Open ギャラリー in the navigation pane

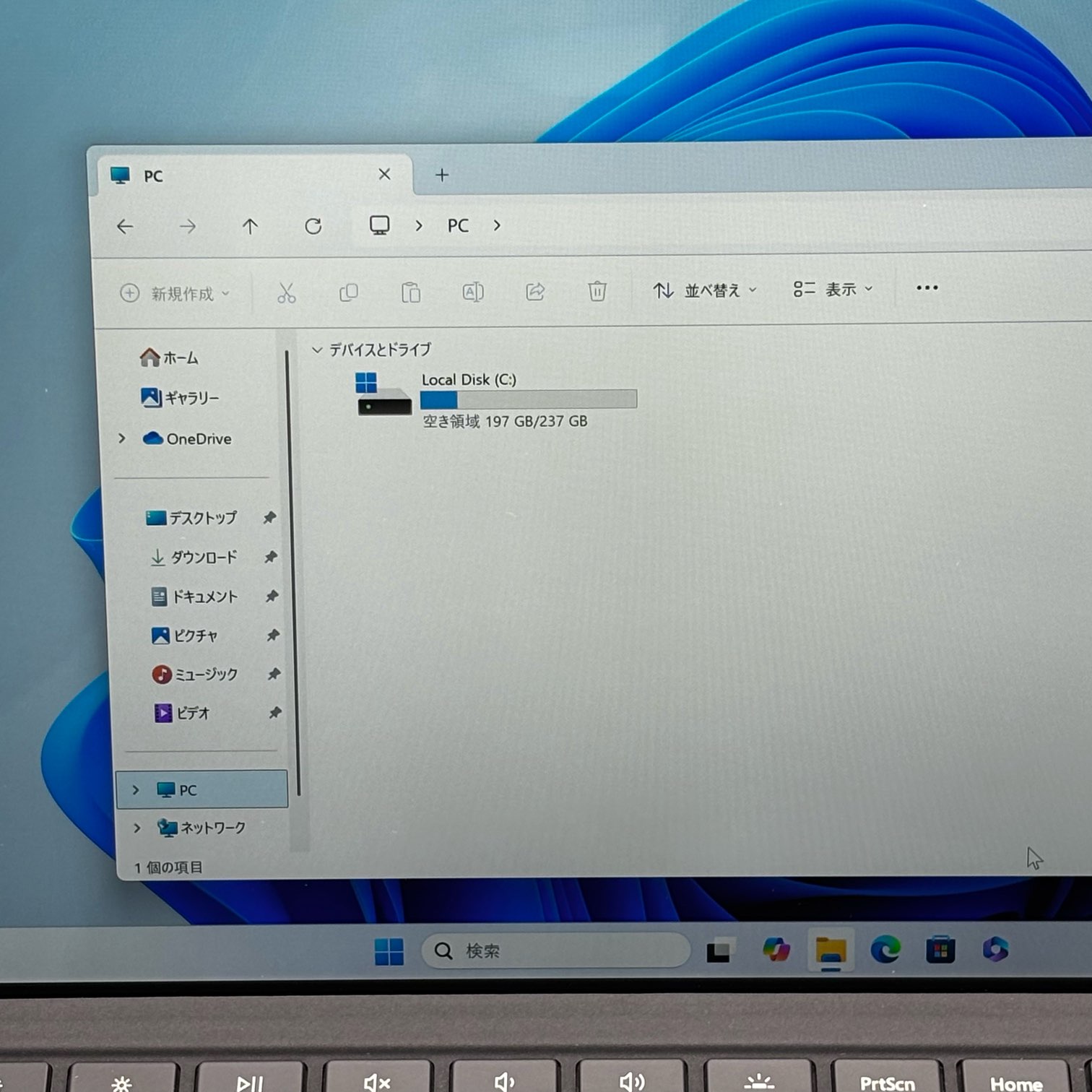coord(180,397)
